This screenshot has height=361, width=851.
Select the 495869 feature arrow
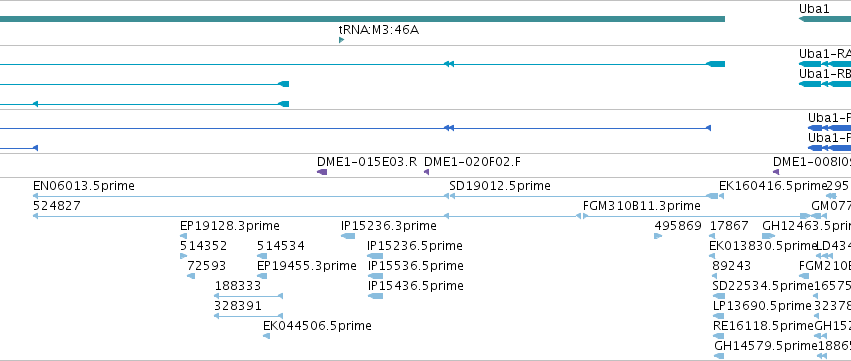[x=658, y=236]
